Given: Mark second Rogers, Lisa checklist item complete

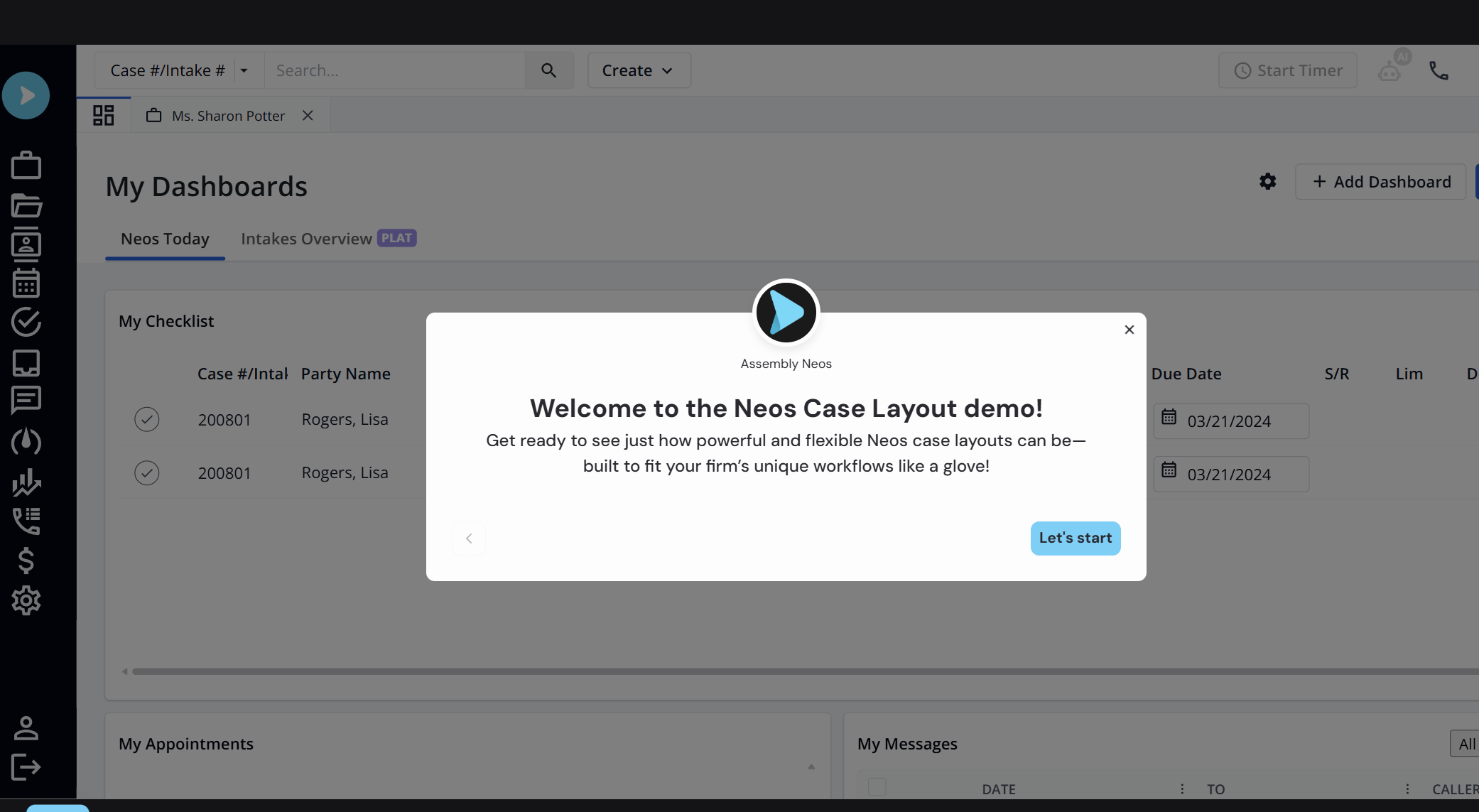Looking at the screenshot, I should 147,472.
